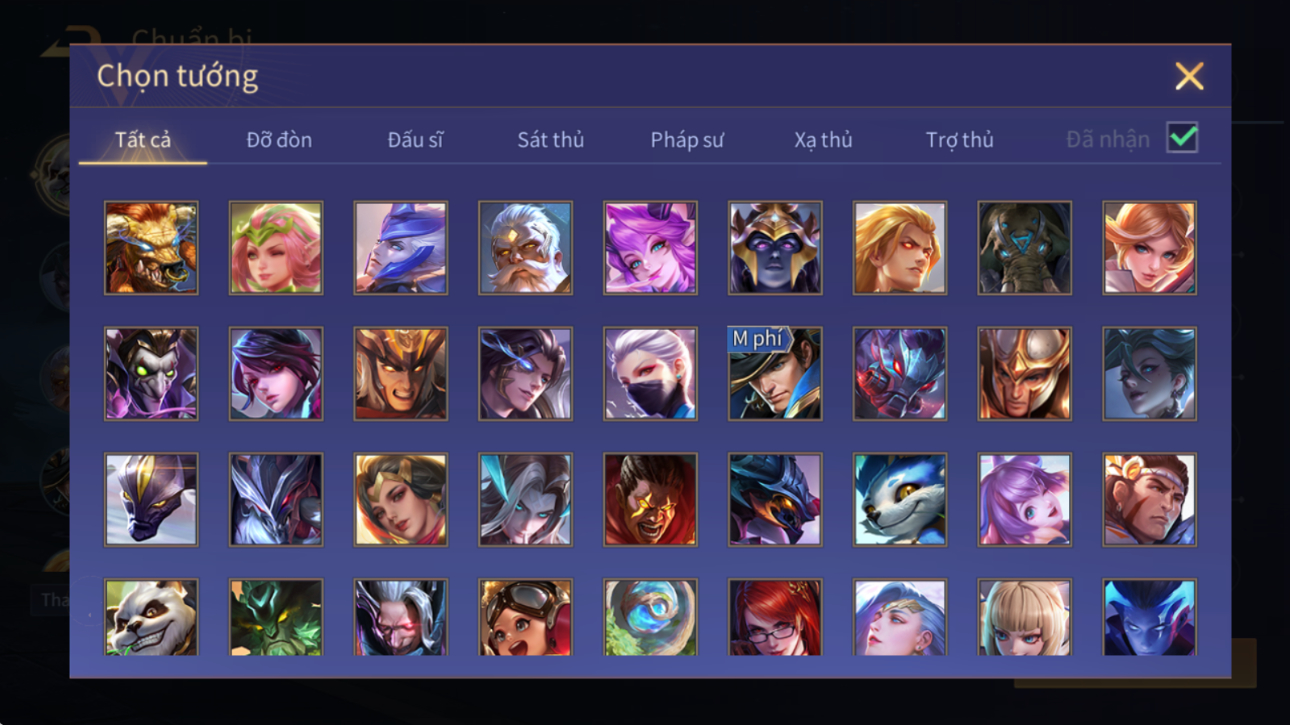Select the golden-helmeted spartan warrior hero
The width and height of the screenshot is (1290, 725).
(x=1024, y=374)
